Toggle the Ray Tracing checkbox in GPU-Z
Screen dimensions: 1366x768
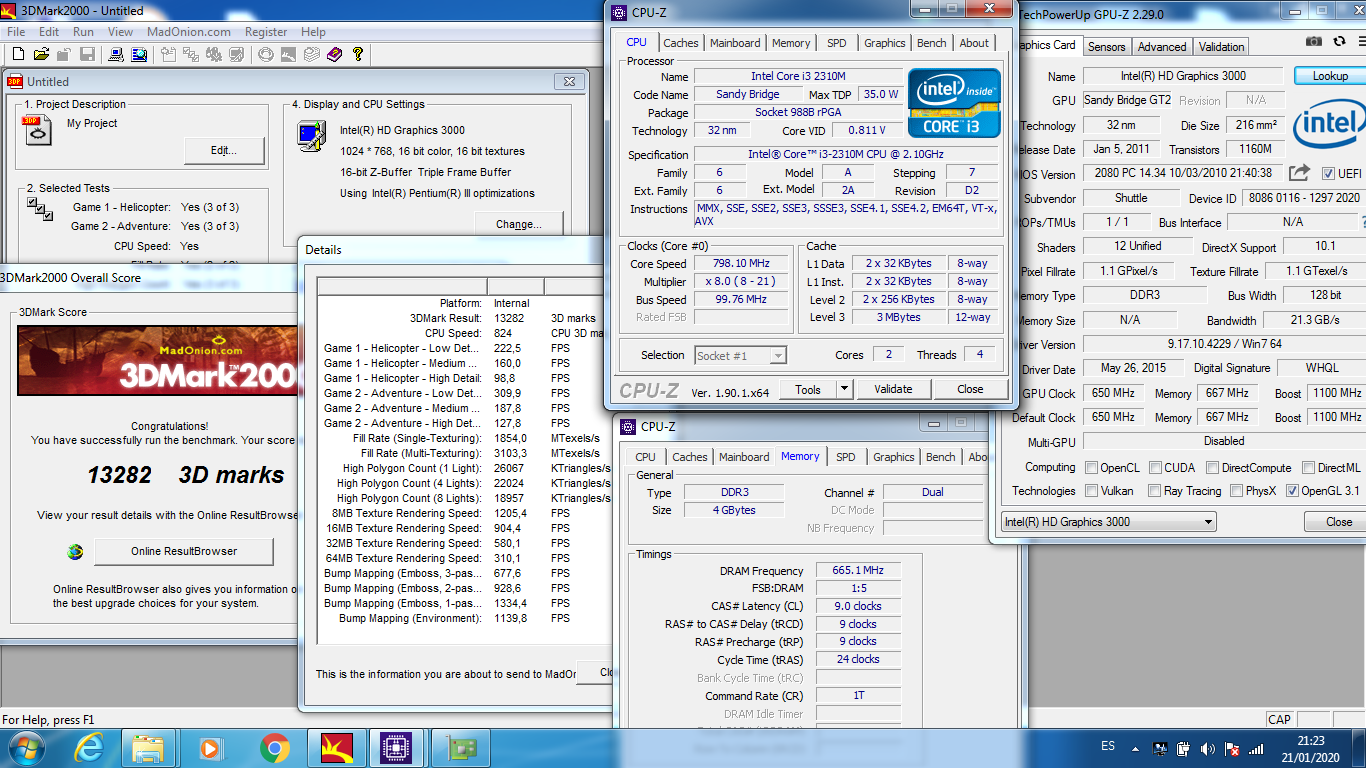[x=1155, y=490]
